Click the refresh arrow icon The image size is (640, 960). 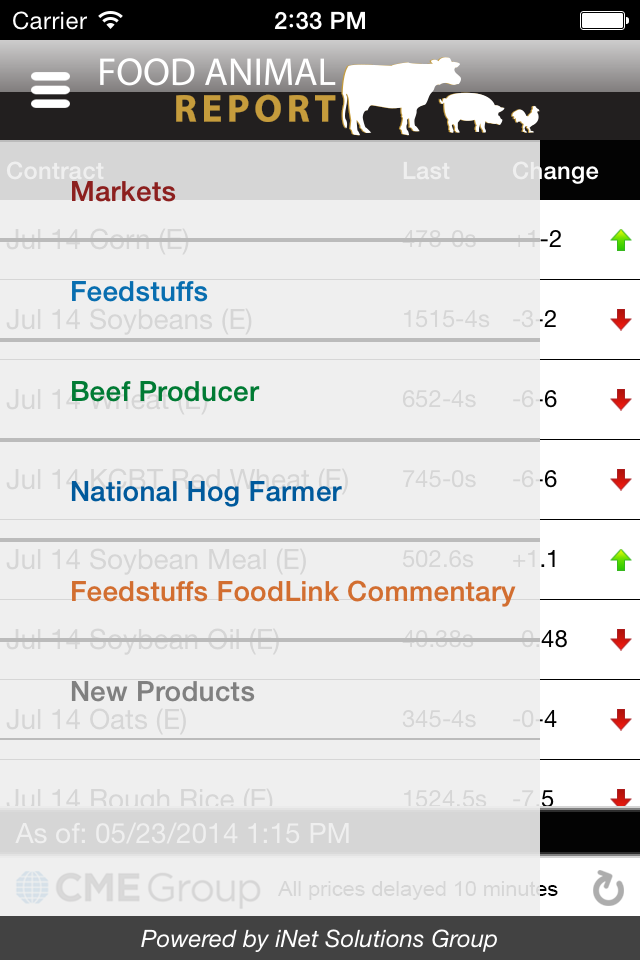click(x=608, y=888)
